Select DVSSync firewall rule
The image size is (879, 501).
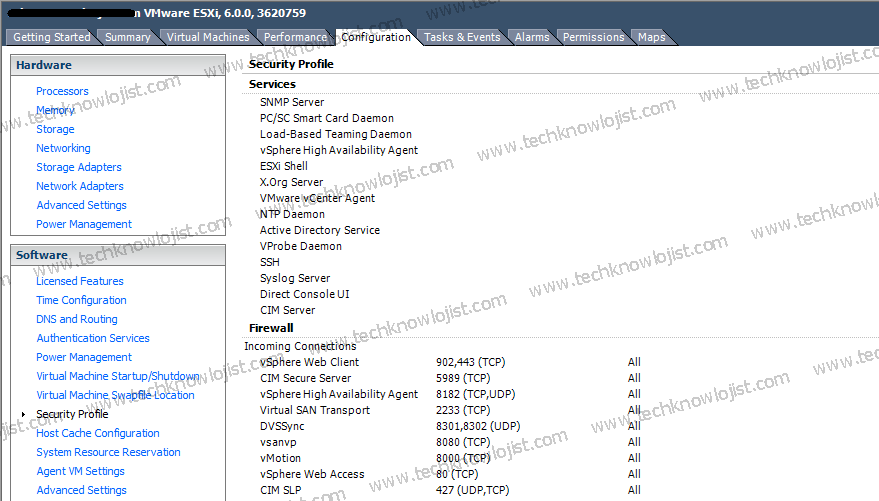click(282, 426)
